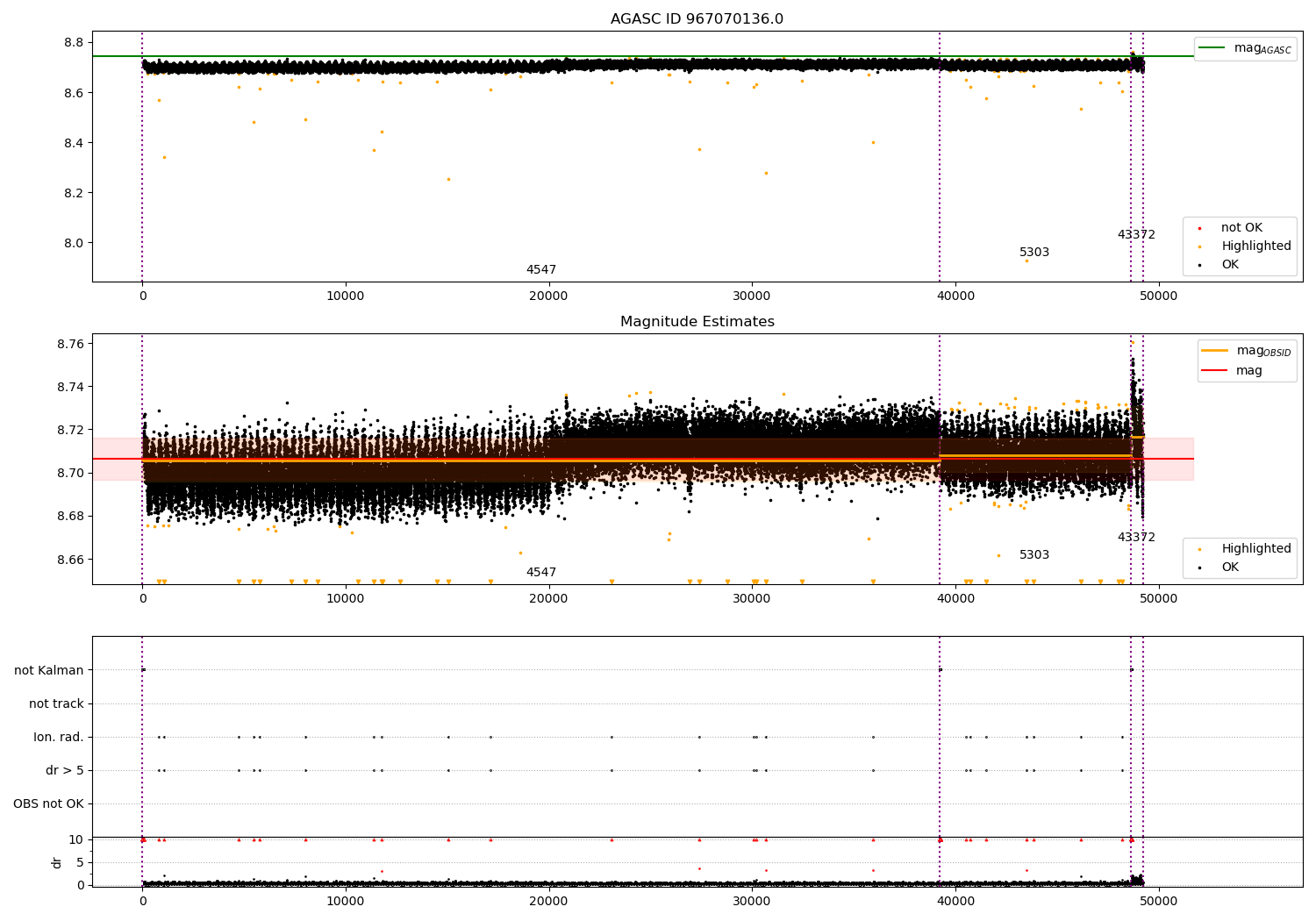Click the '5' tick on the dr axis
Image resolution: width=1316 pixels, height=921 pixels.
click(x=80, y=862)
